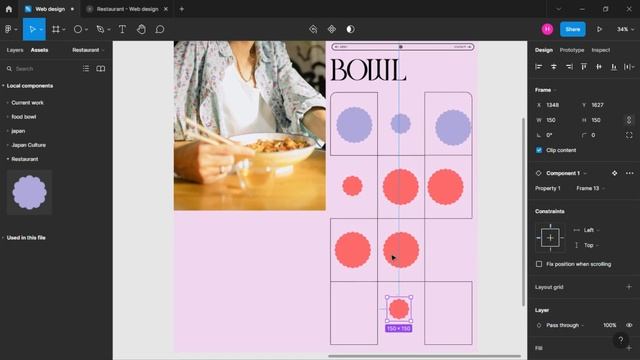Select the Text tool

(x=122, y=29)
